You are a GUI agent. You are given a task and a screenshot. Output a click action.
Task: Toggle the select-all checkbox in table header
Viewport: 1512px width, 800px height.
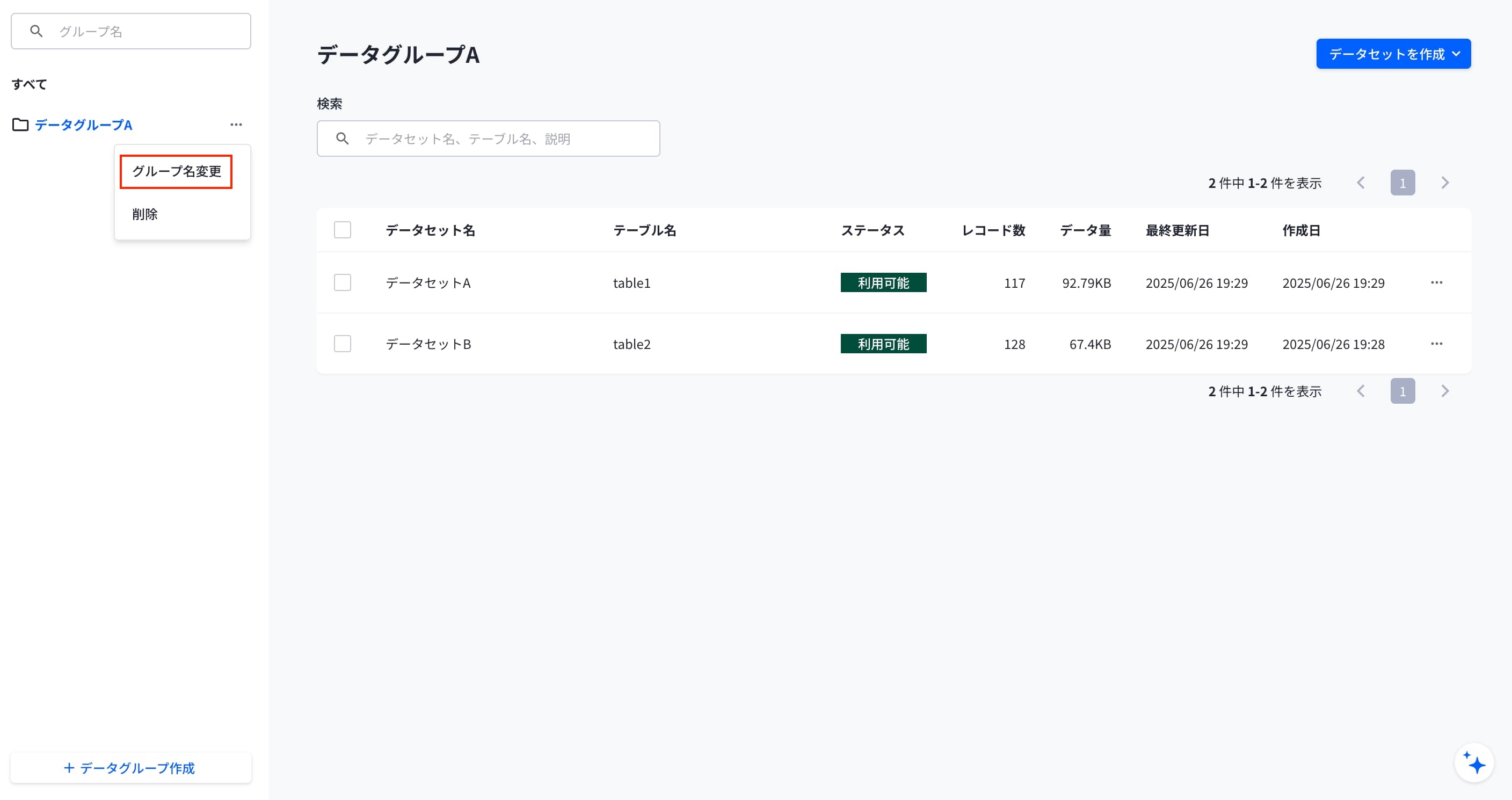pos(342,229)
